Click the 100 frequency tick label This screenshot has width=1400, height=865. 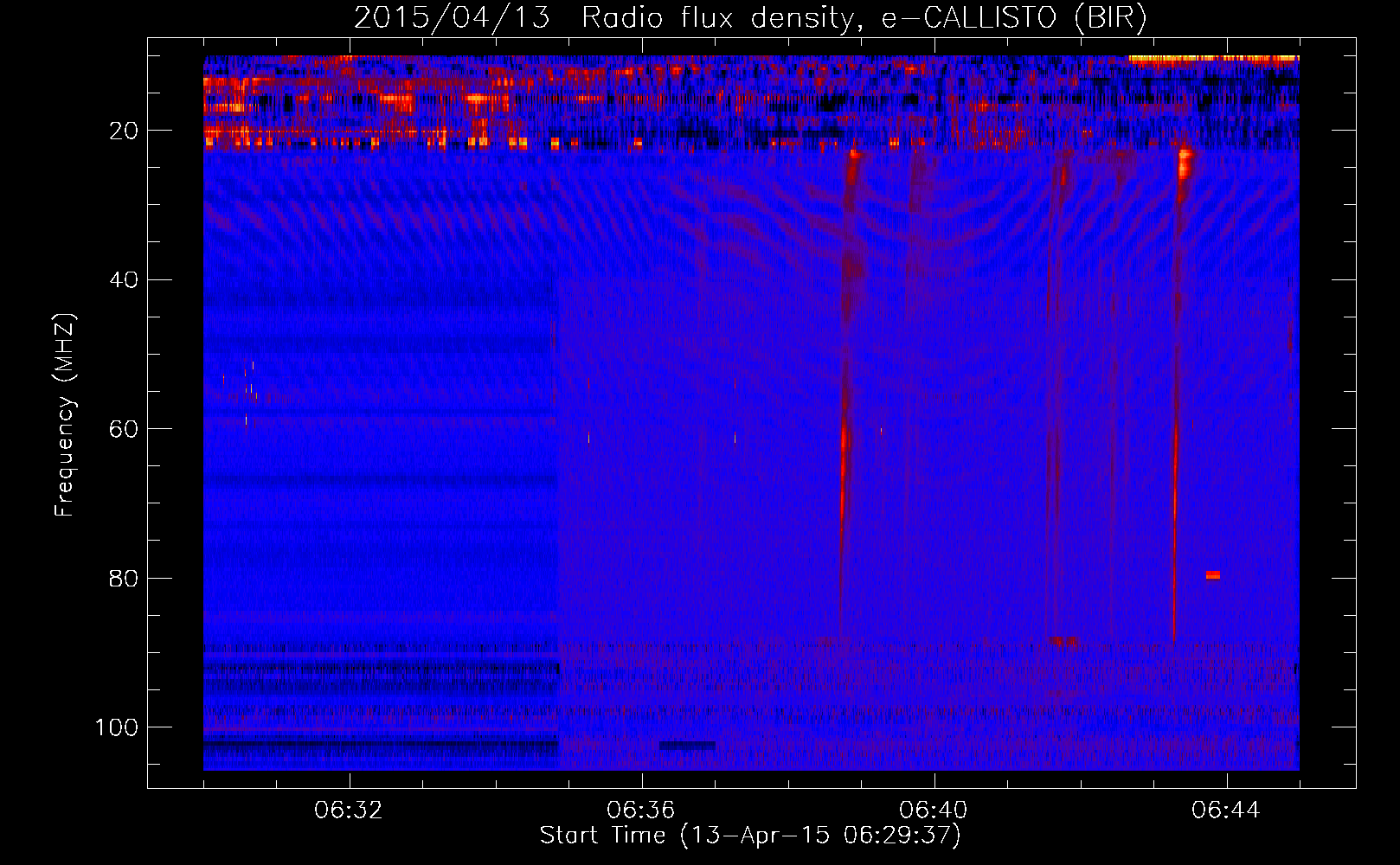(x=117, y=727)
